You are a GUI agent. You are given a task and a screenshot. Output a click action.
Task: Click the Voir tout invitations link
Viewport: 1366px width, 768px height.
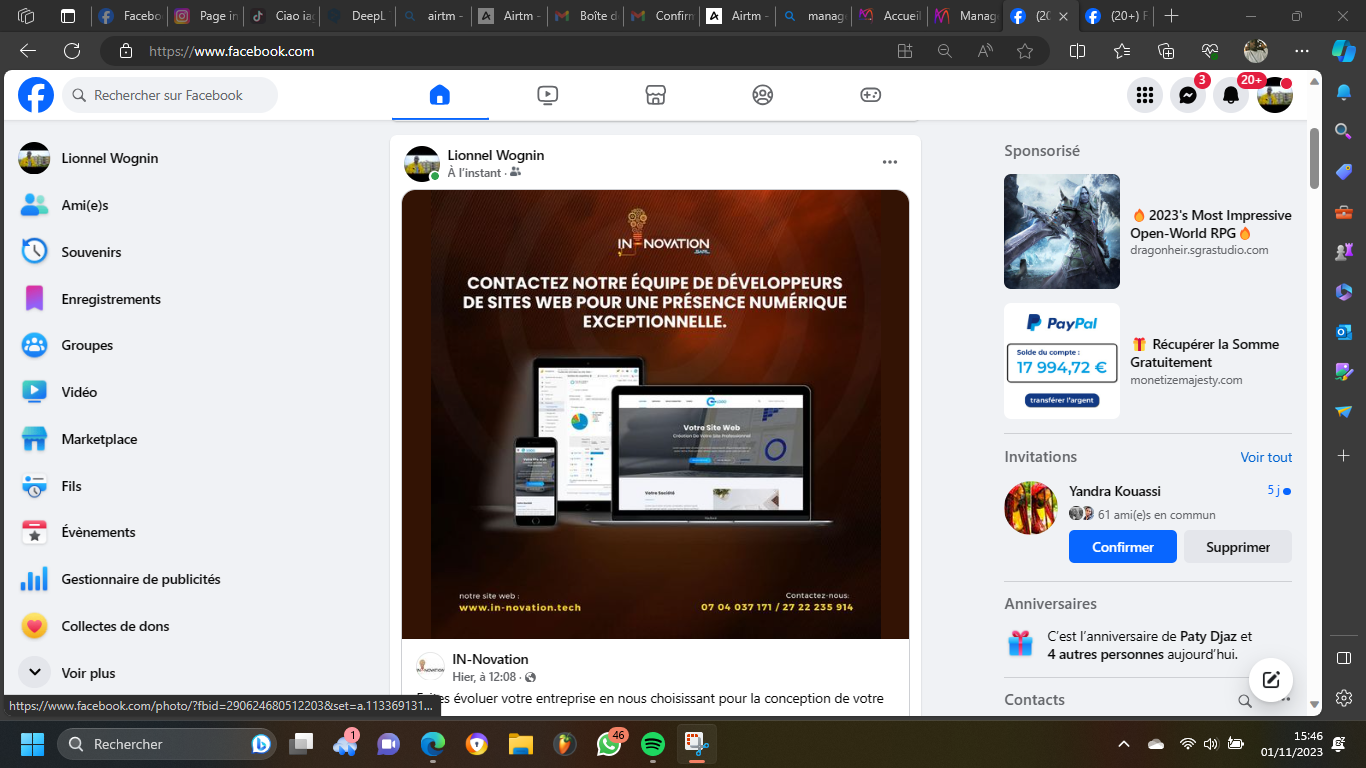(1266, 457)
